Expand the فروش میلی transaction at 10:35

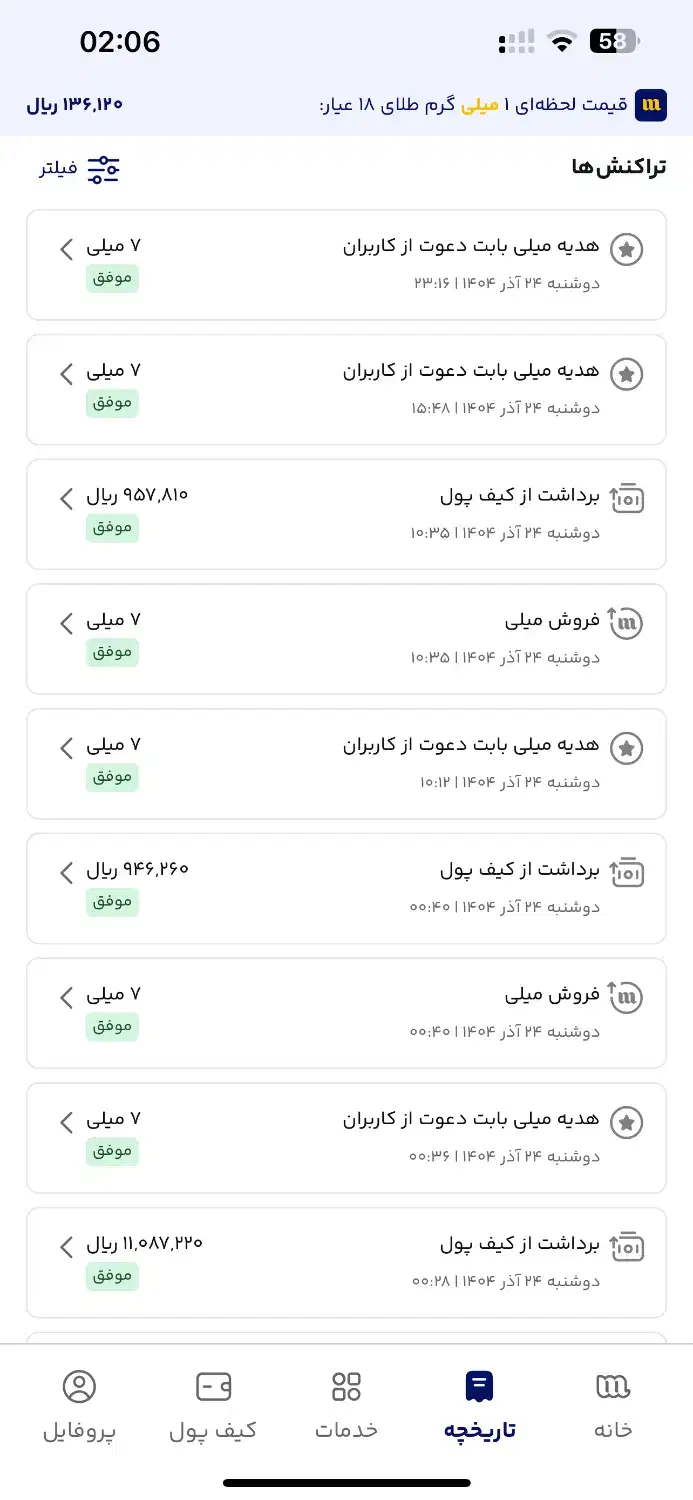pyautogui.click(x=65, y=623)
